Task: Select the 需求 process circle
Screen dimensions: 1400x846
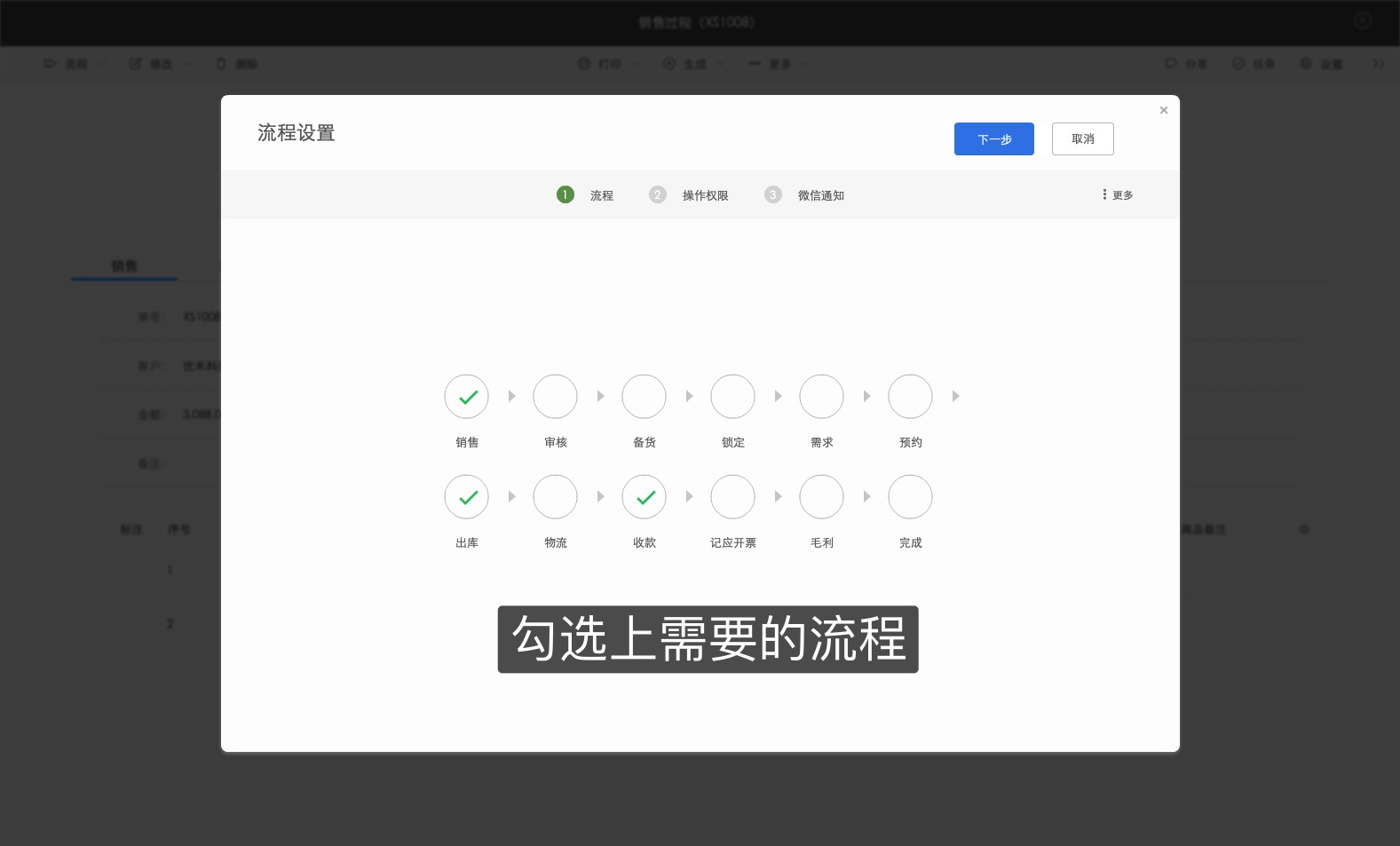Action: [821, 397]
